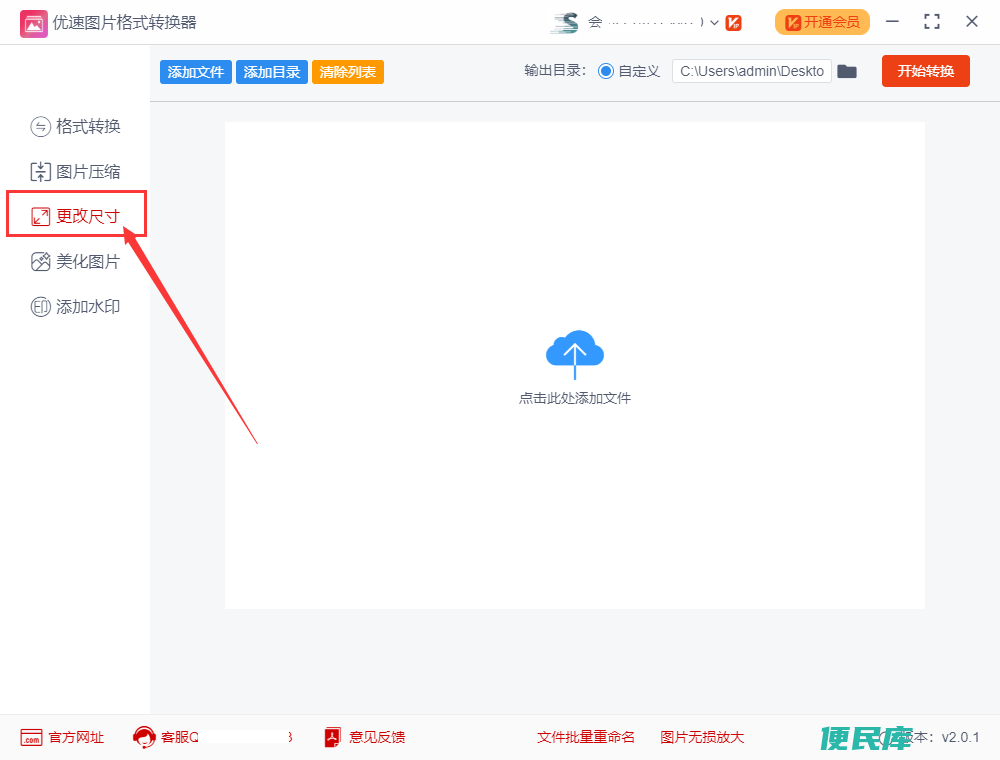
Task: Click the user avatar icon
Action: (565, 23)
